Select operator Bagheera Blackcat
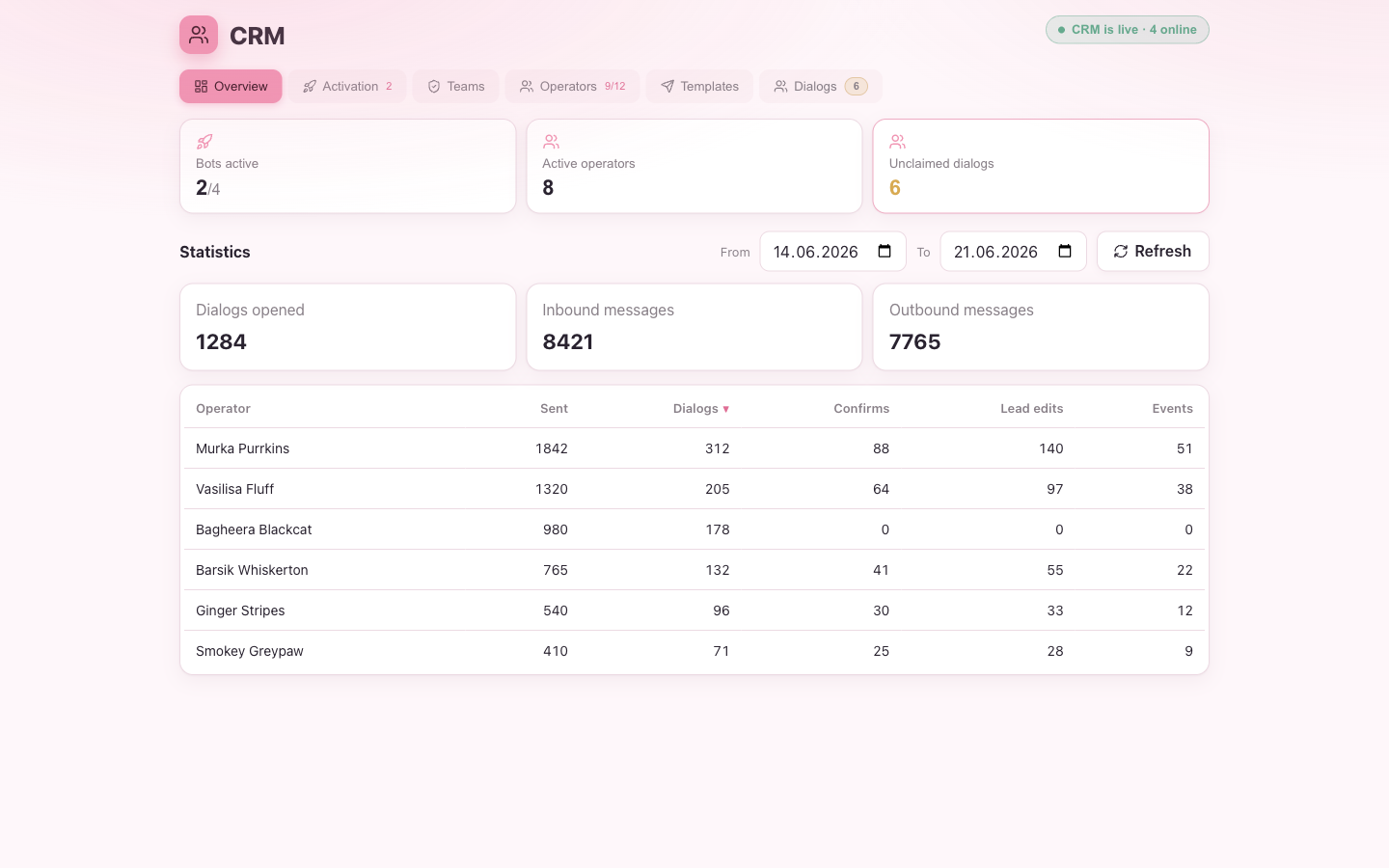 pyautogui.click(x=254, y=529)
